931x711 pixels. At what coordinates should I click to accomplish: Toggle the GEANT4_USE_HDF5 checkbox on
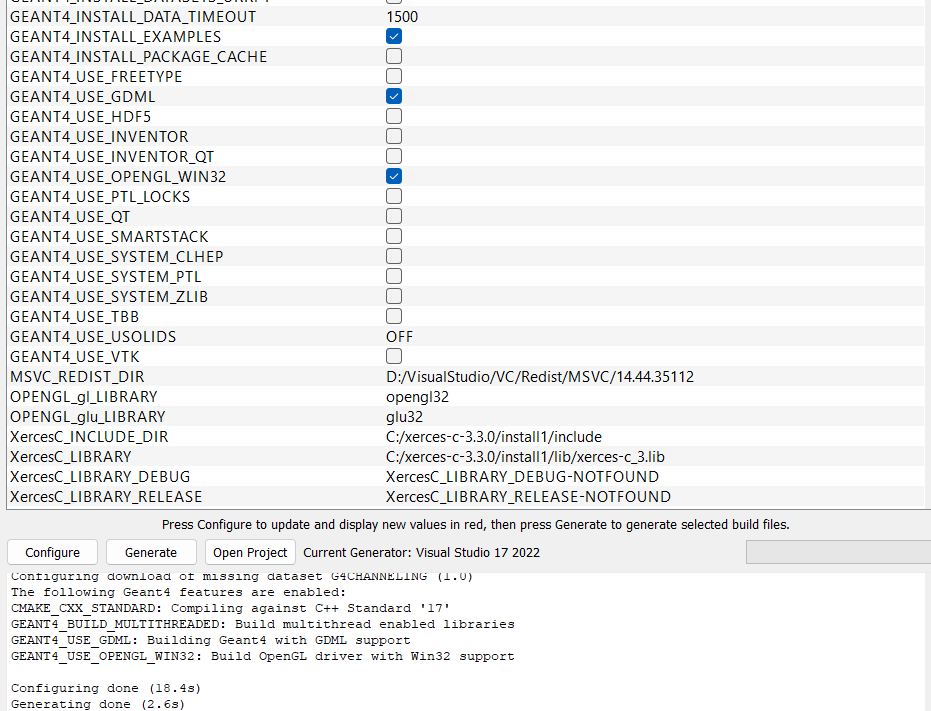(x=394, y=117)
